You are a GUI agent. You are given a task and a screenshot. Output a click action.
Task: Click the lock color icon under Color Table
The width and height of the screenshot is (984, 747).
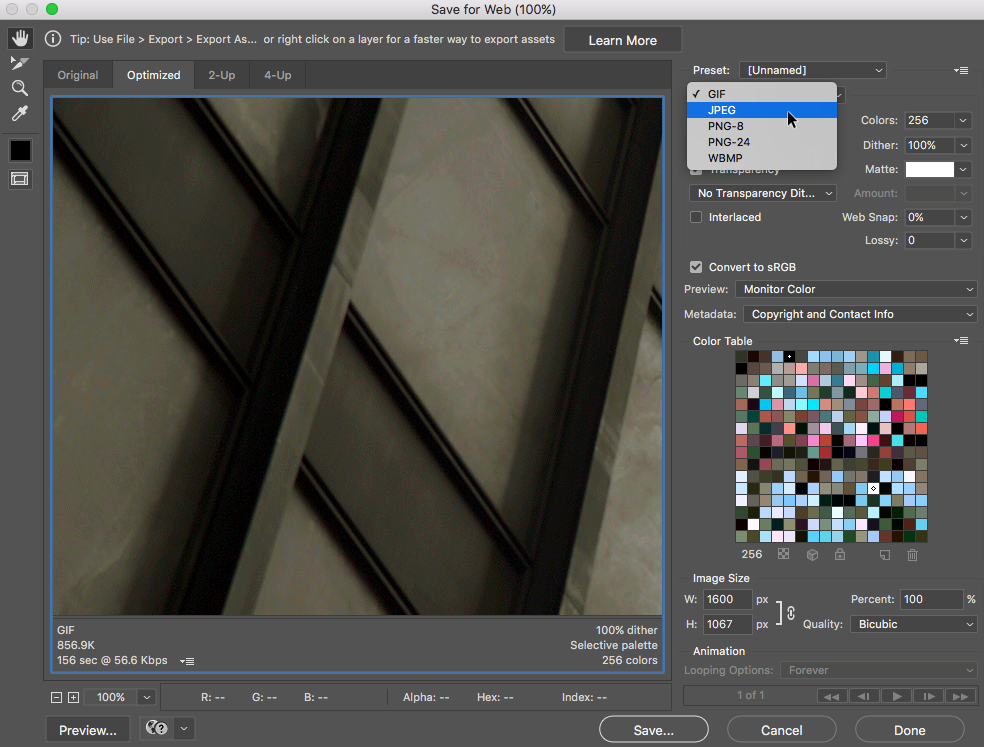[x=840, y=555]
